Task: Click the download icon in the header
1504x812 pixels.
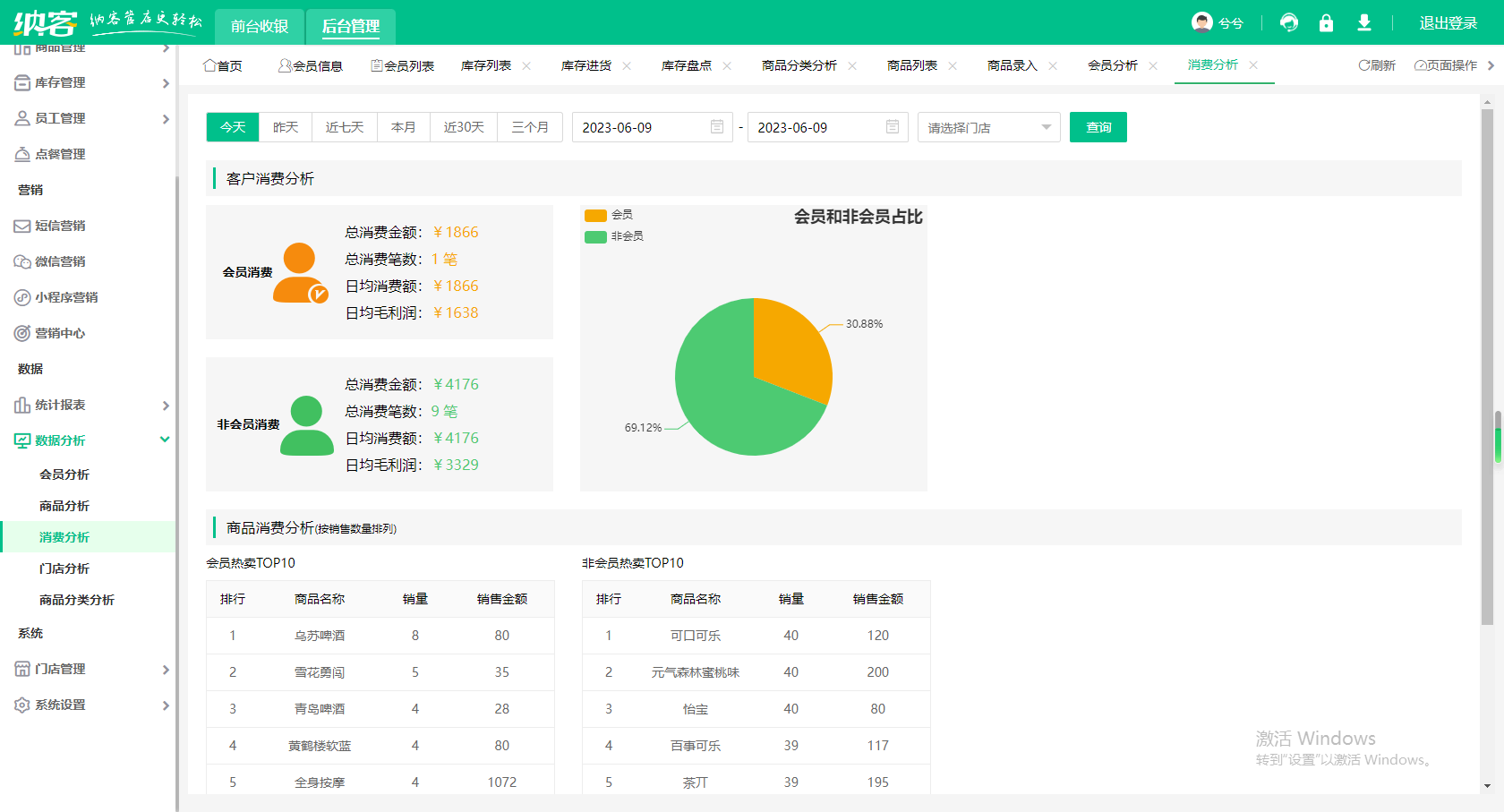Action: [x=1364, y=22]
